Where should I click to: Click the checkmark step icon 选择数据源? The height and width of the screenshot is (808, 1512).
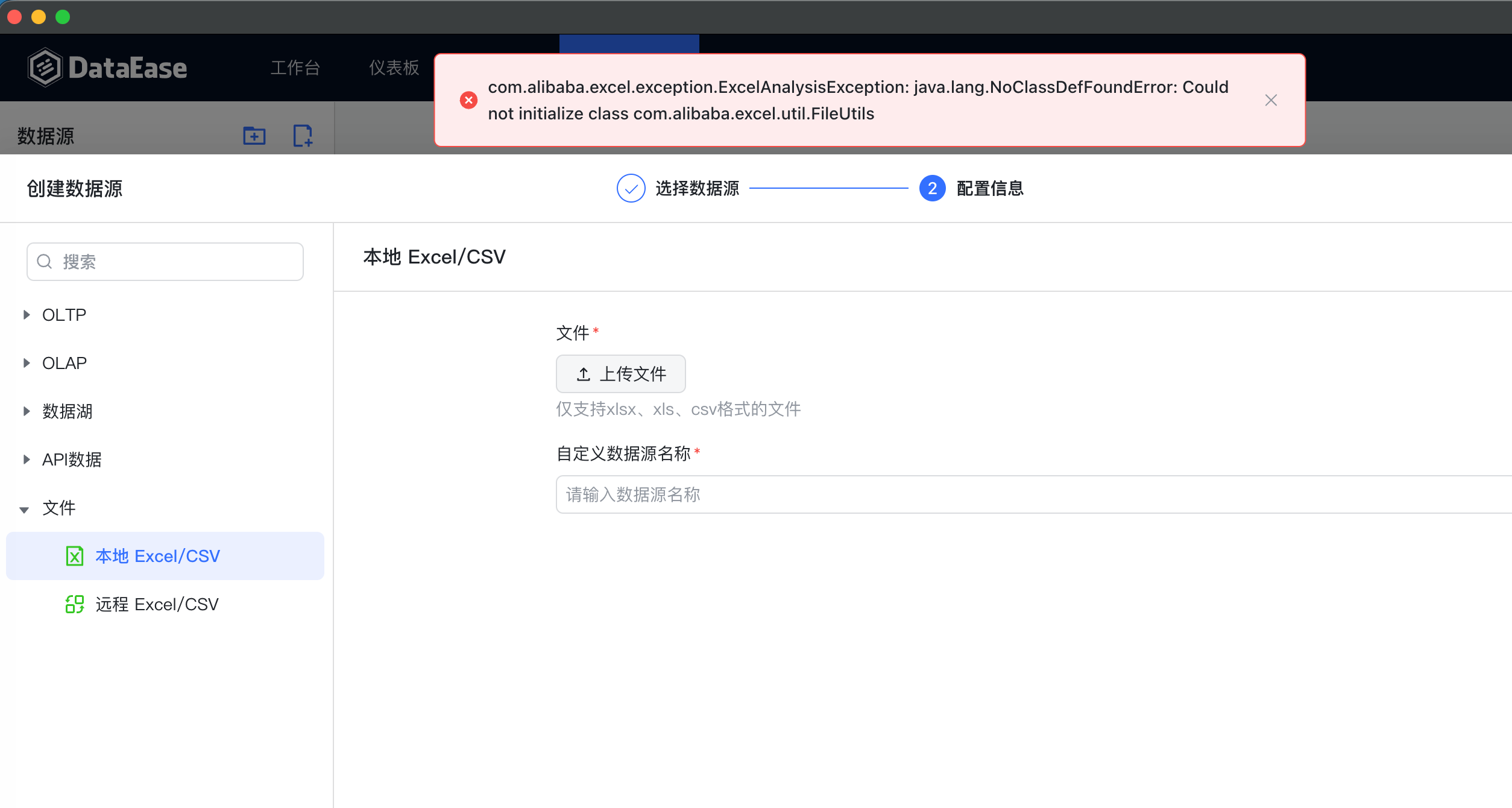(x=631, y=189)
